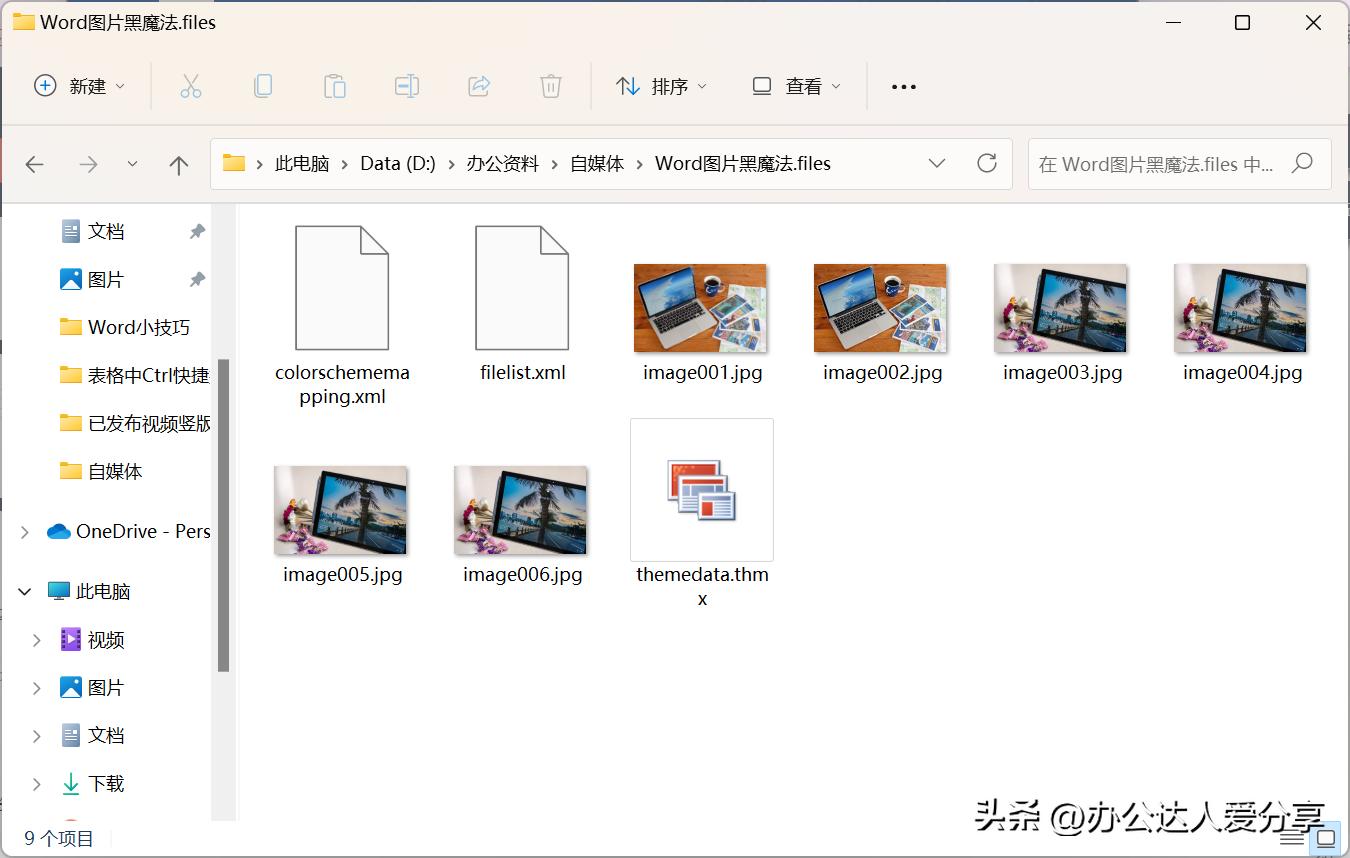Navigate up one folder level with up arrow

pos(179,164)
